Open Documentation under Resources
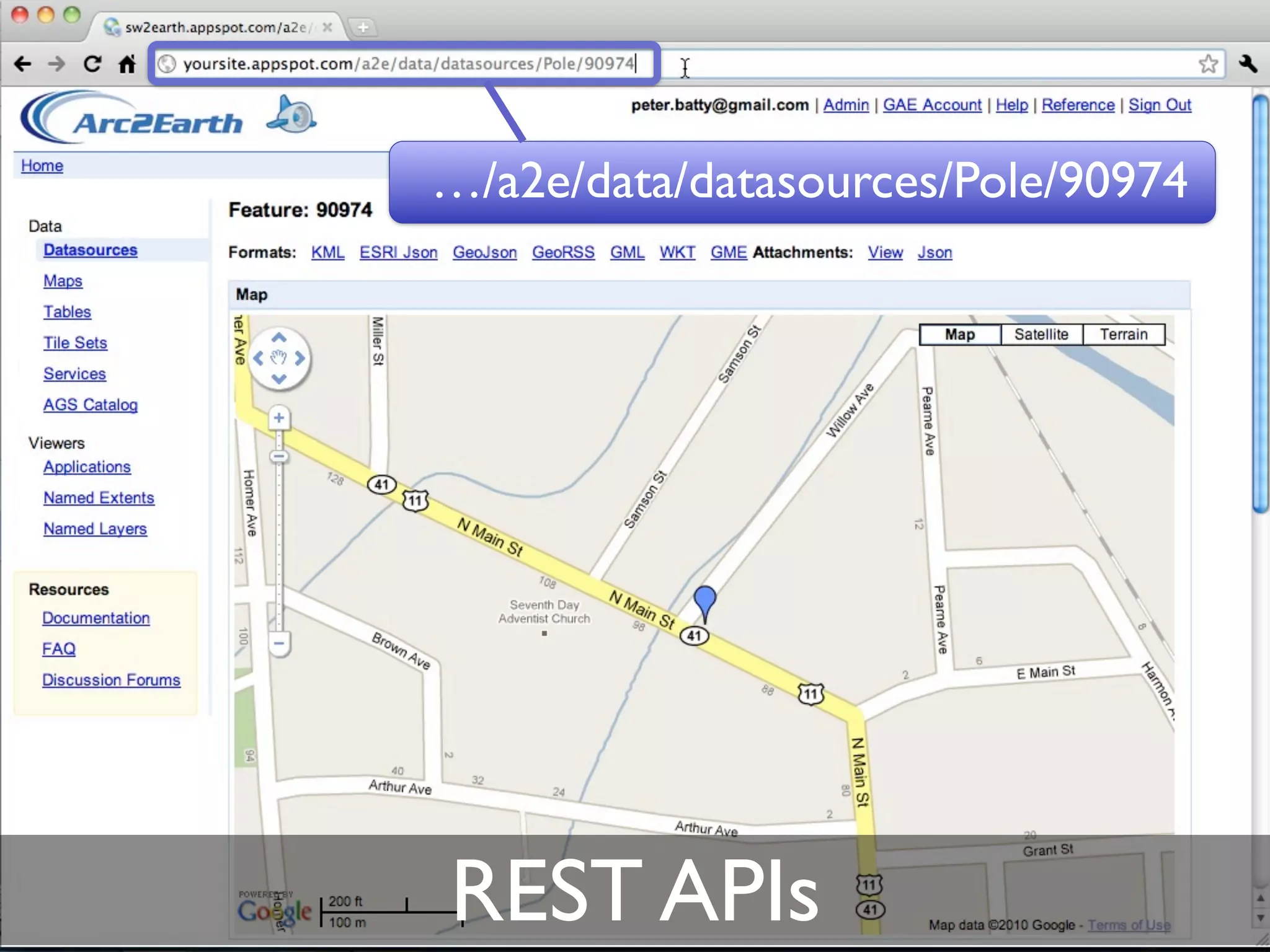The width and height of the screenshot is (1270, 952). (x=96, y=618)
